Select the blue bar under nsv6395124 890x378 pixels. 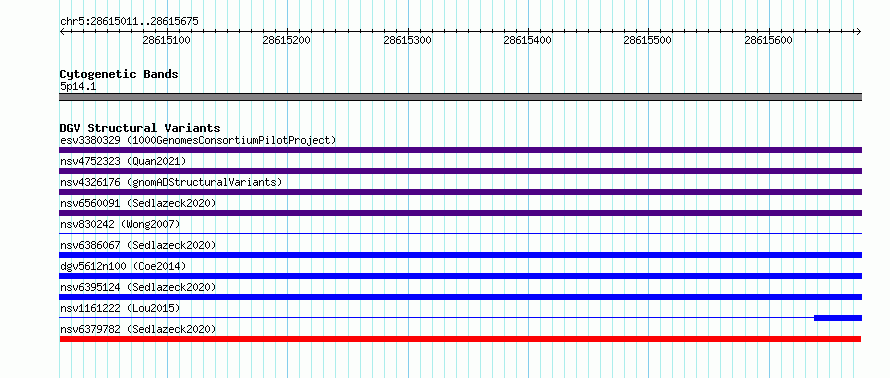point(460,297)
